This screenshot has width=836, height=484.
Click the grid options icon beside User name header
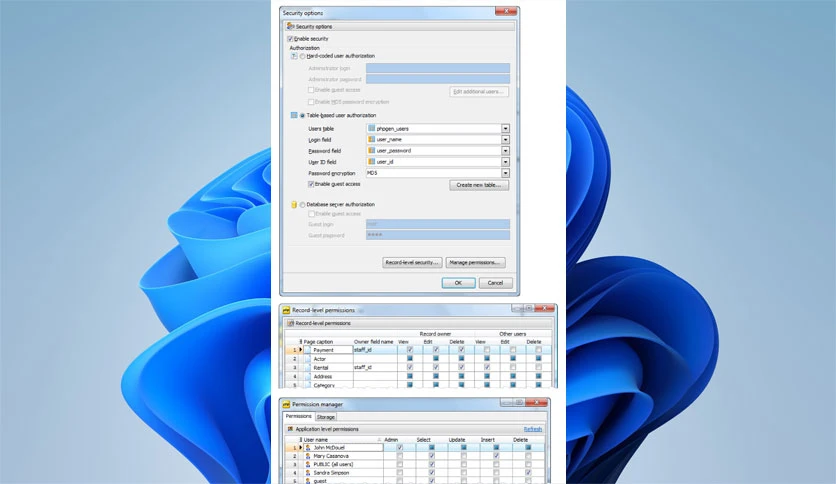click(301, 440)
